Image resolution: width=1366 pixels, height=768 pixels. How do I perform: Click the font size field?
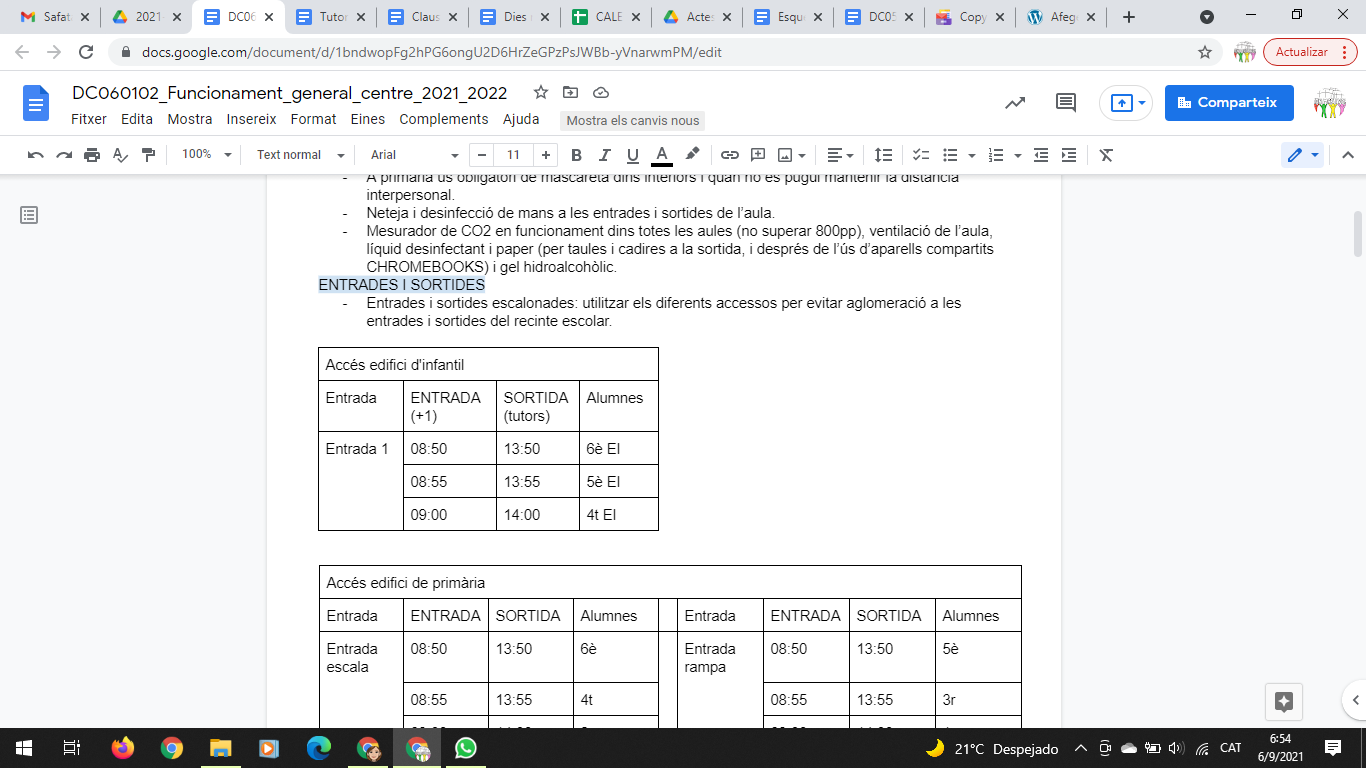tap(514, 155)
